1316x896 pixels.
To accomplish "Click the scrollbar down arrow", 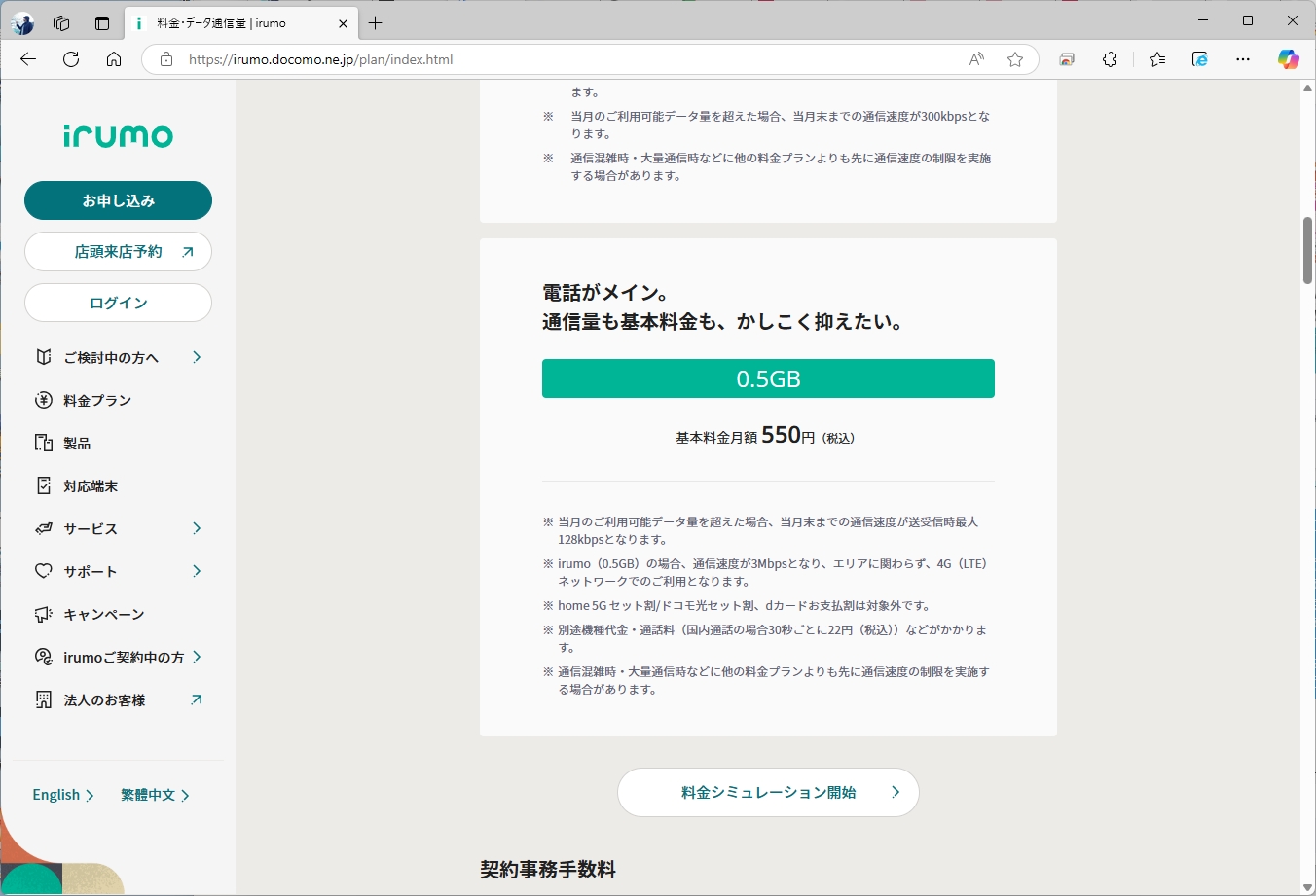I will click(1308, 887).
